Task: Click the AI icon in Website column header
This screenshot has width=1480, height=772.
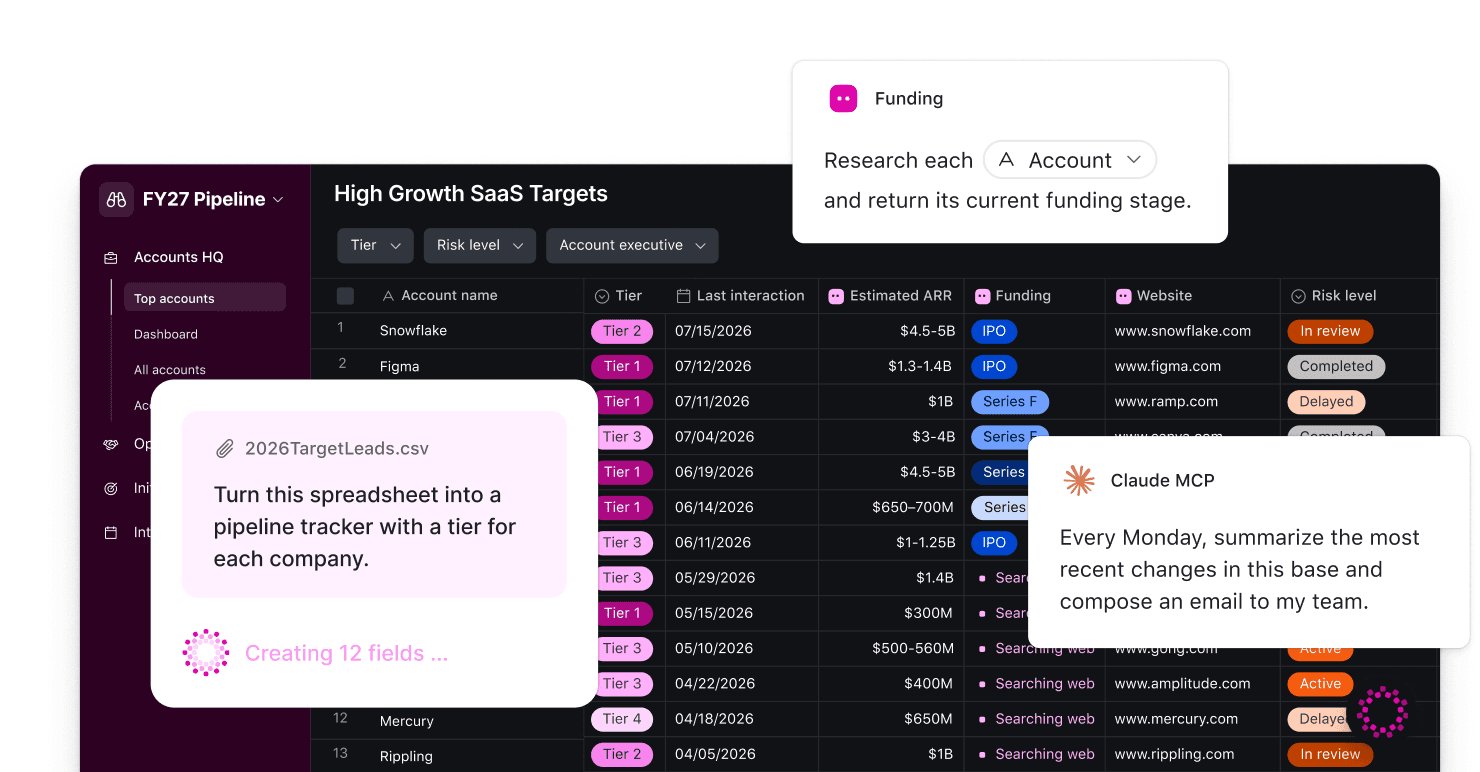Action: coord(1123,296)
